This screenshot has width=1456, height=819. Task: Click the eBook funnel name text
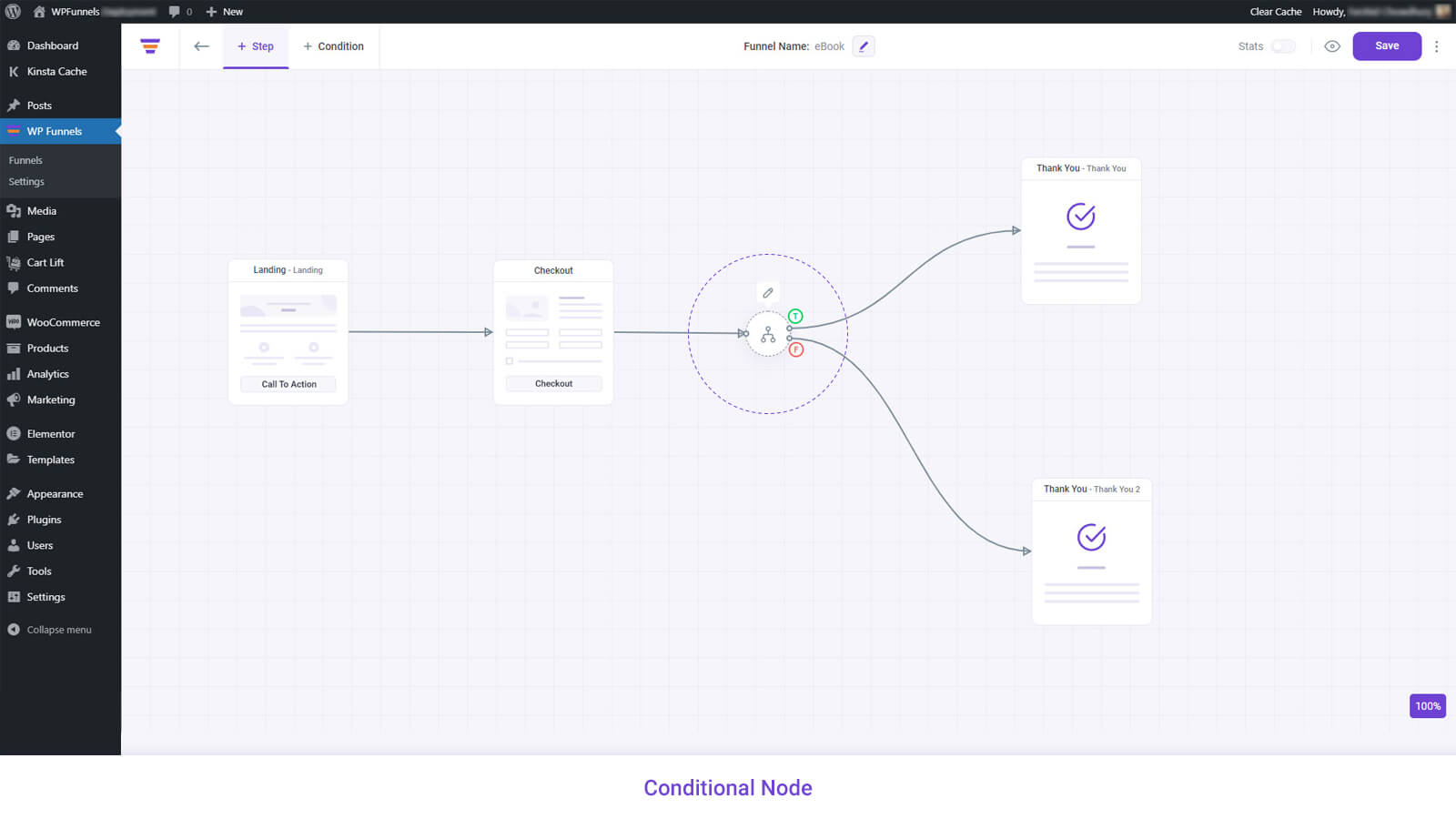(829, 46)
